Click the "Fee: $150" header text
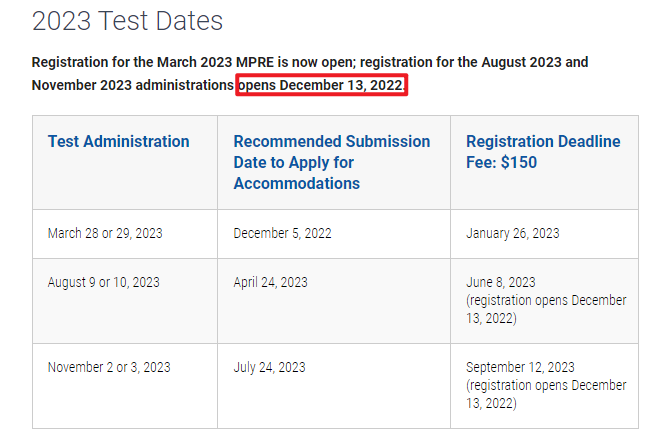This screenshot has width=669, height=446. click(501, 162)
